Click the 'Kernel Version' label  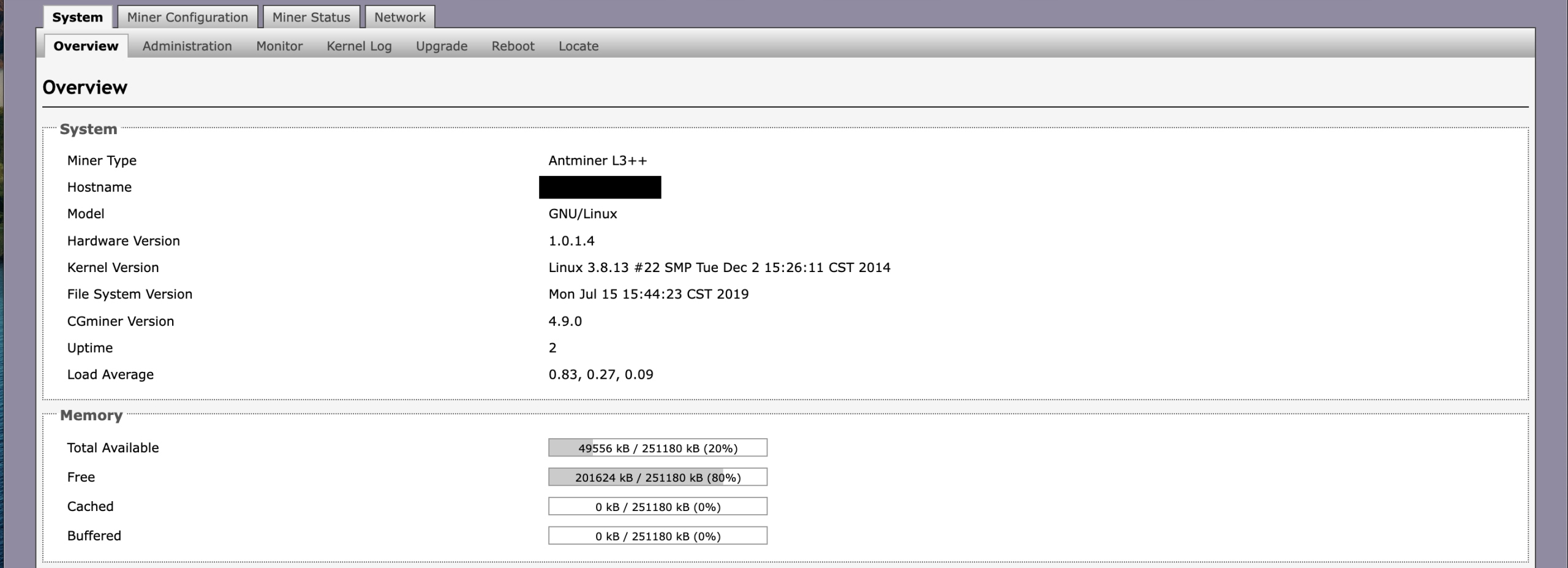(x=113, y=268)
